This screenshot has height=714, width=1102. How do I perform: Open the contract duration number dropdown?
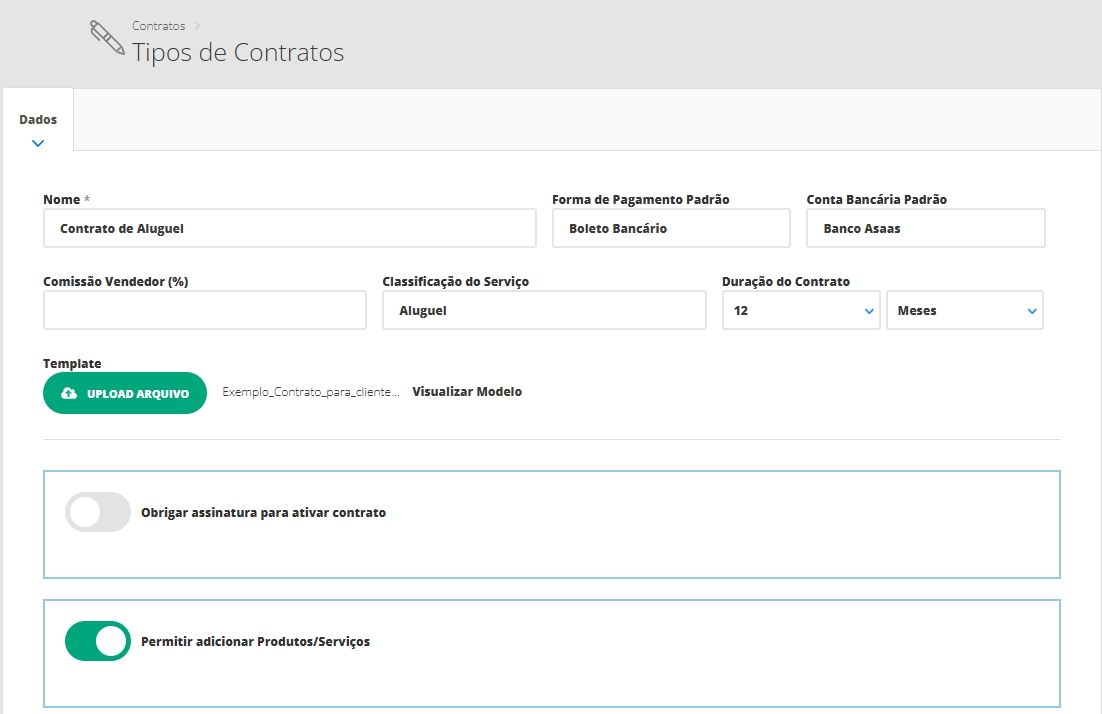pos(801,311)
